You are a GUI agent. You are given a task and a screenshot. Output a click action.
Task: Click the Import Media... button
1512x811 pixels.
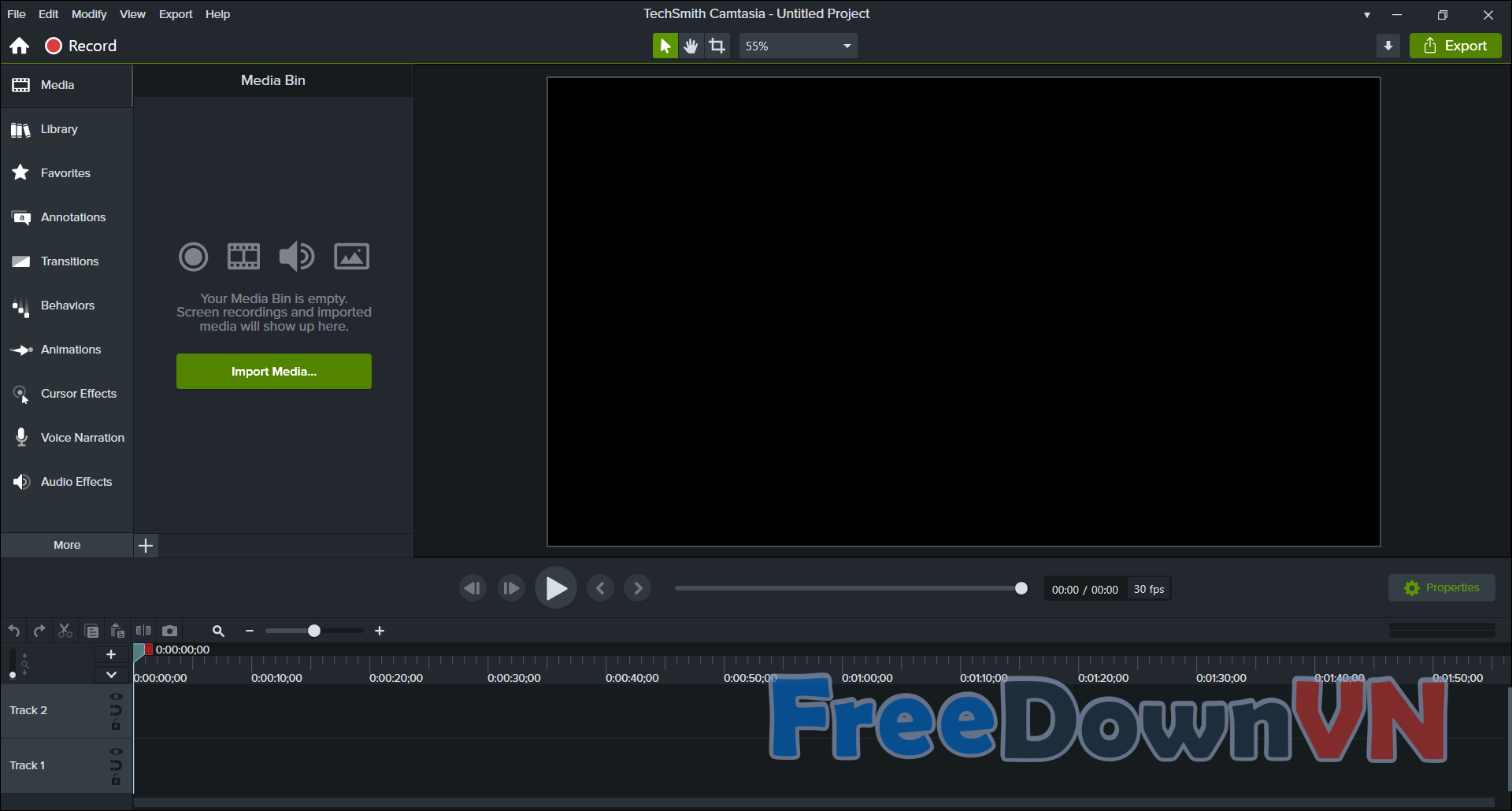(x=273, y=371)
